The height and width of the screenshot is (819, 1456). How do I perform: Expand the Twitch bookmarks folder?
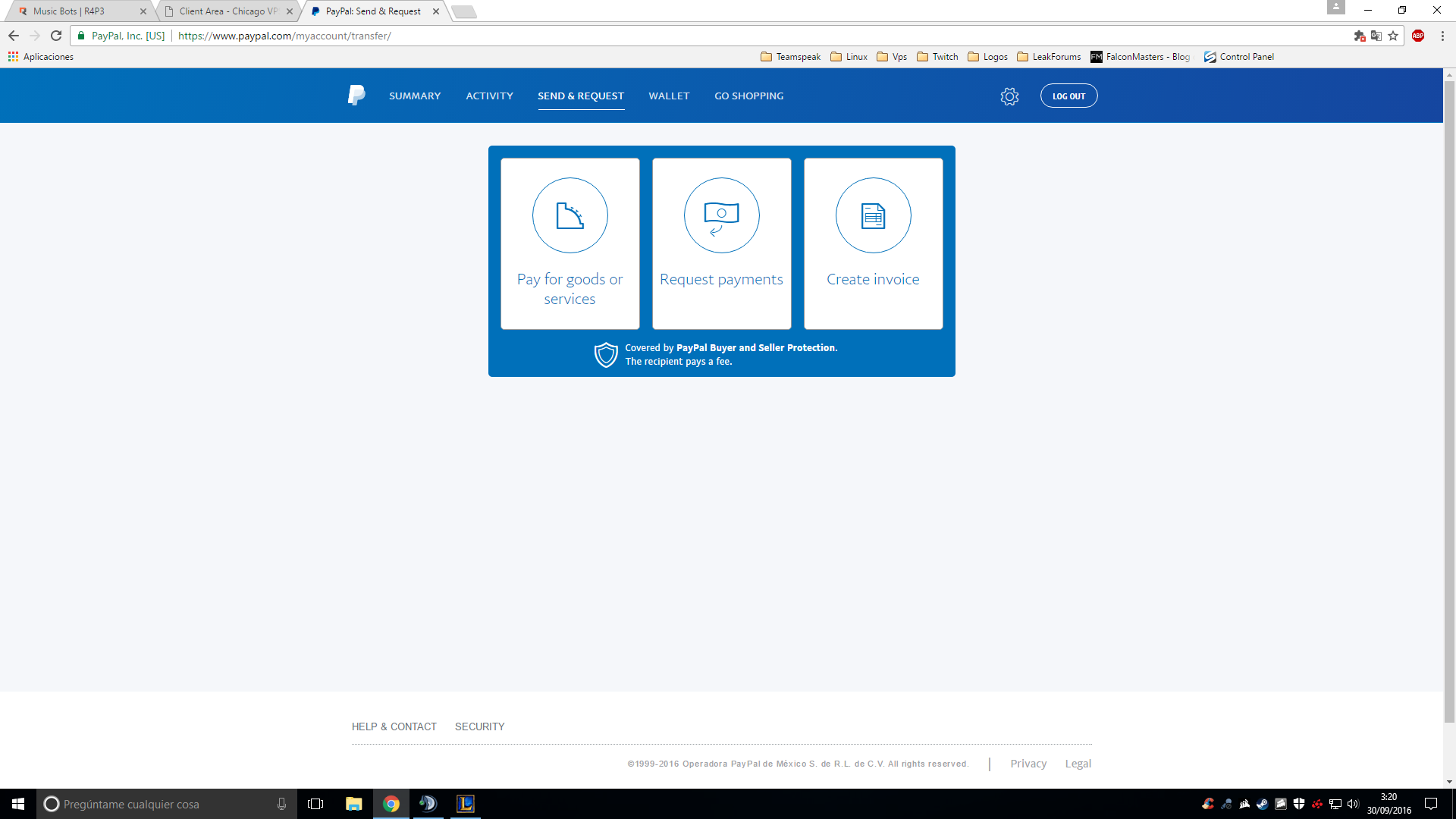pyautogui.click(x=937, y=57)
